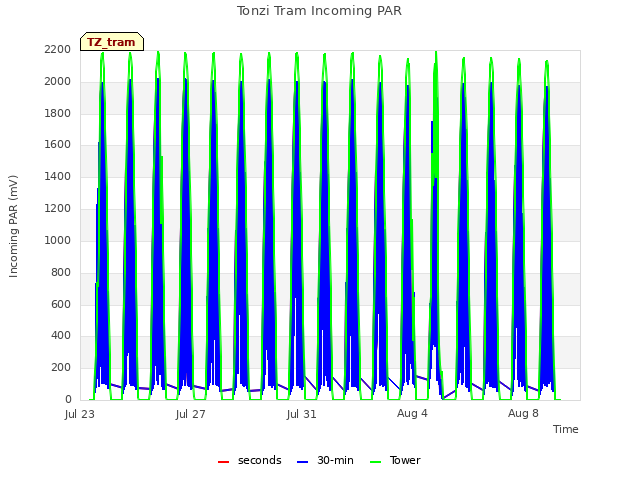
Task: Toggle the seconds legend entry
Action: (x=249, y=460)
